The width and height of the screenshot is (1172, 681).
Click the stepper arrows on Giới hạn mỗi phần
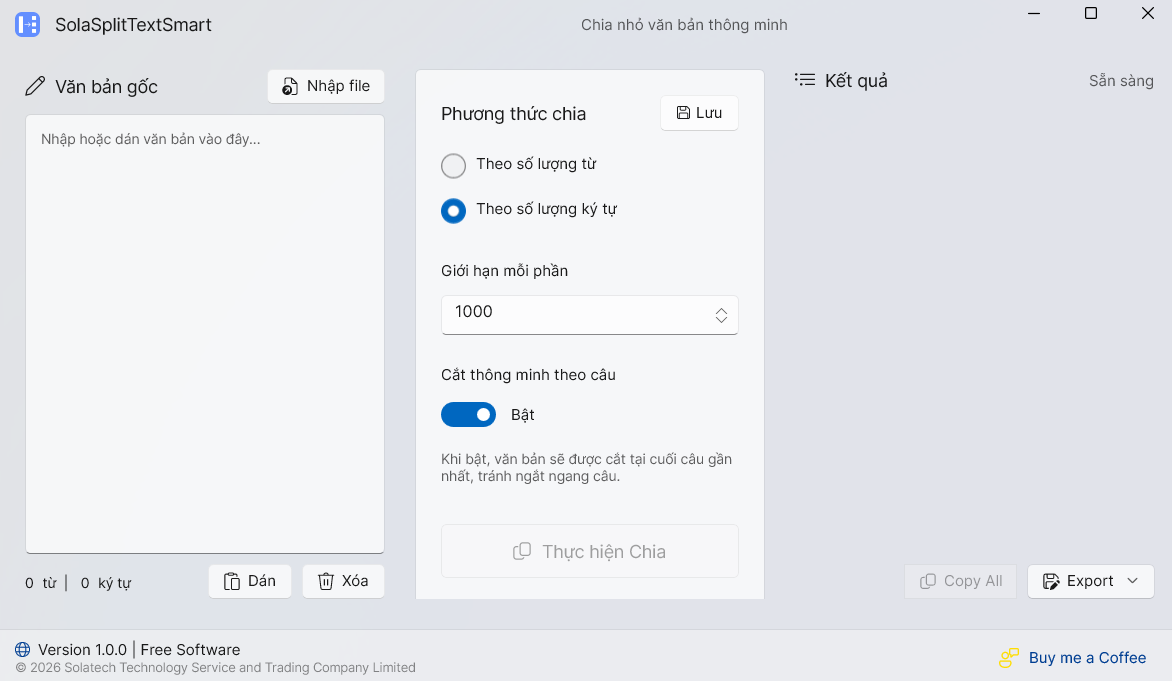pyautogui.click(x=721, y=313)
